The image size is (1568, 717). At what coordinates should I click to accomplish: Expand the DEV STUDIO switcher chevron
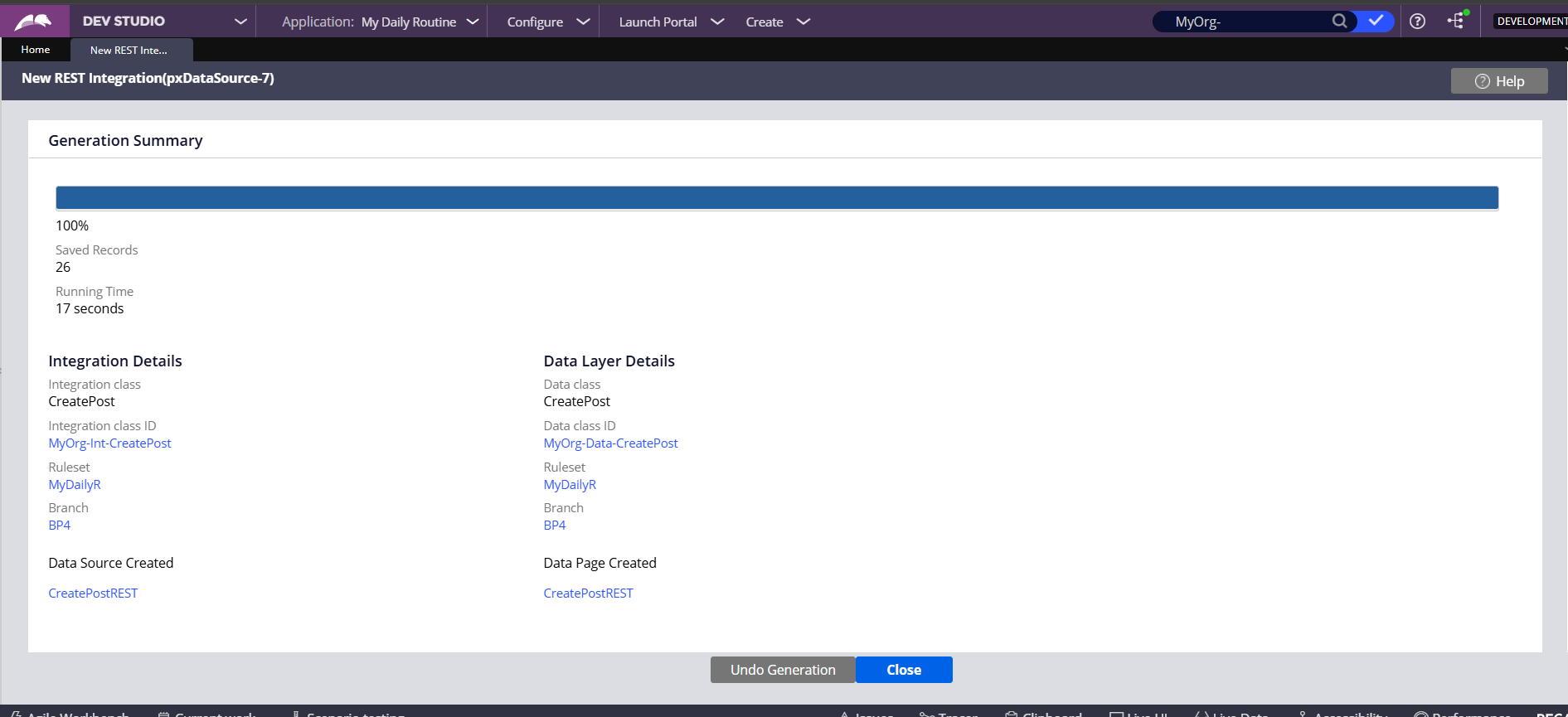point(240,22)
